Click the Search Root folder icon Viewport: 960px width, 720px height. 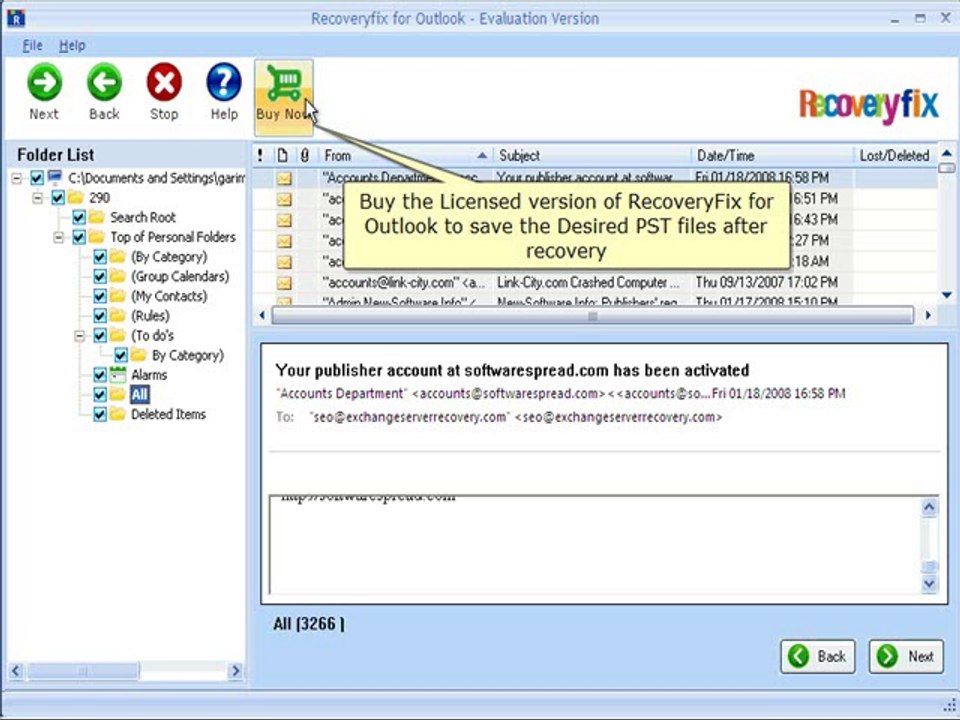[x=97, y=217]
